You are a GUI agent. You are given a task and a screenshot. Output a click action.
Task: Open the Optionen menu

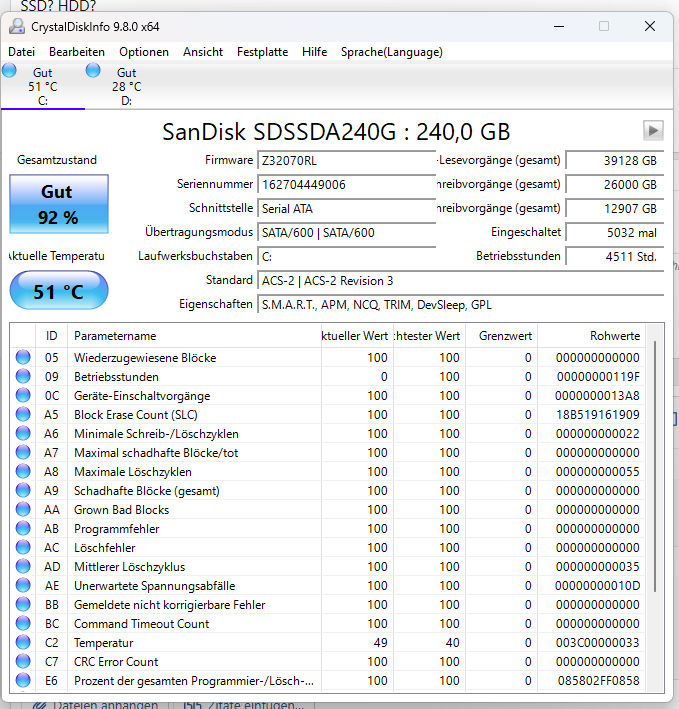144,52
